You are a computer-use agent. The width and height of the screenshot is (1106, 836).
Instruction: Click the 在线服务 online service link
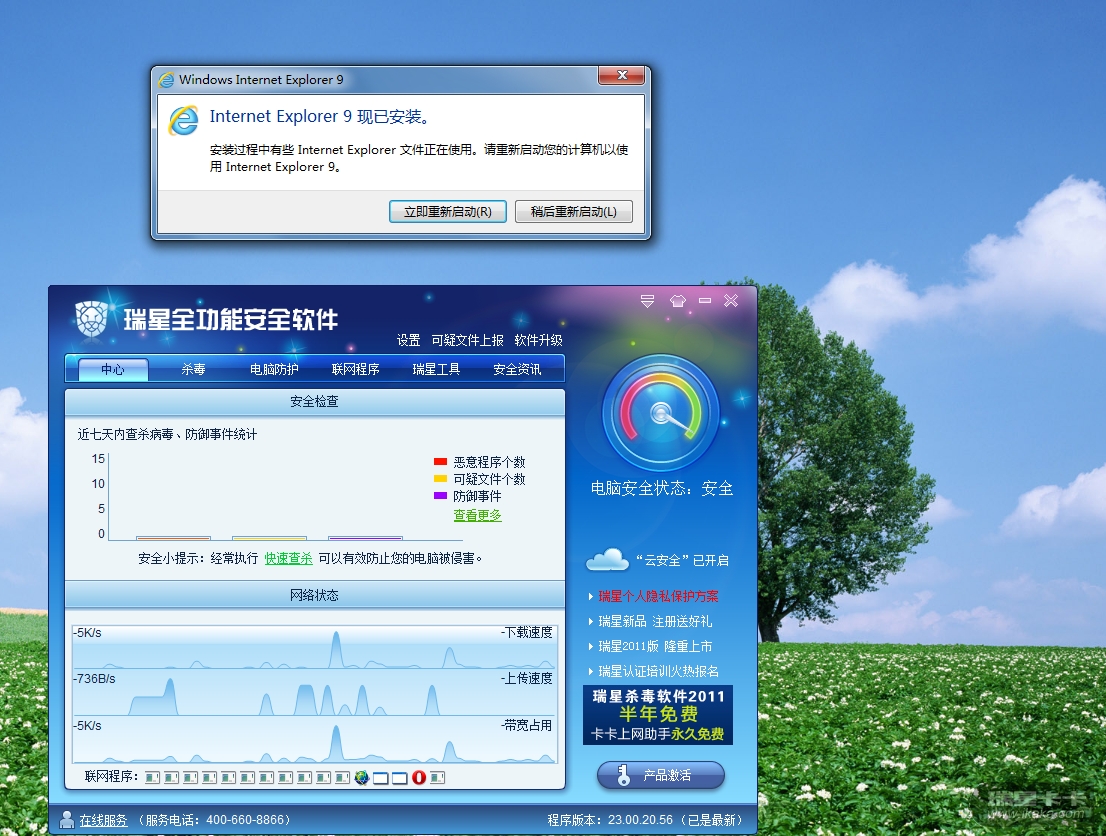coord(103,820)
